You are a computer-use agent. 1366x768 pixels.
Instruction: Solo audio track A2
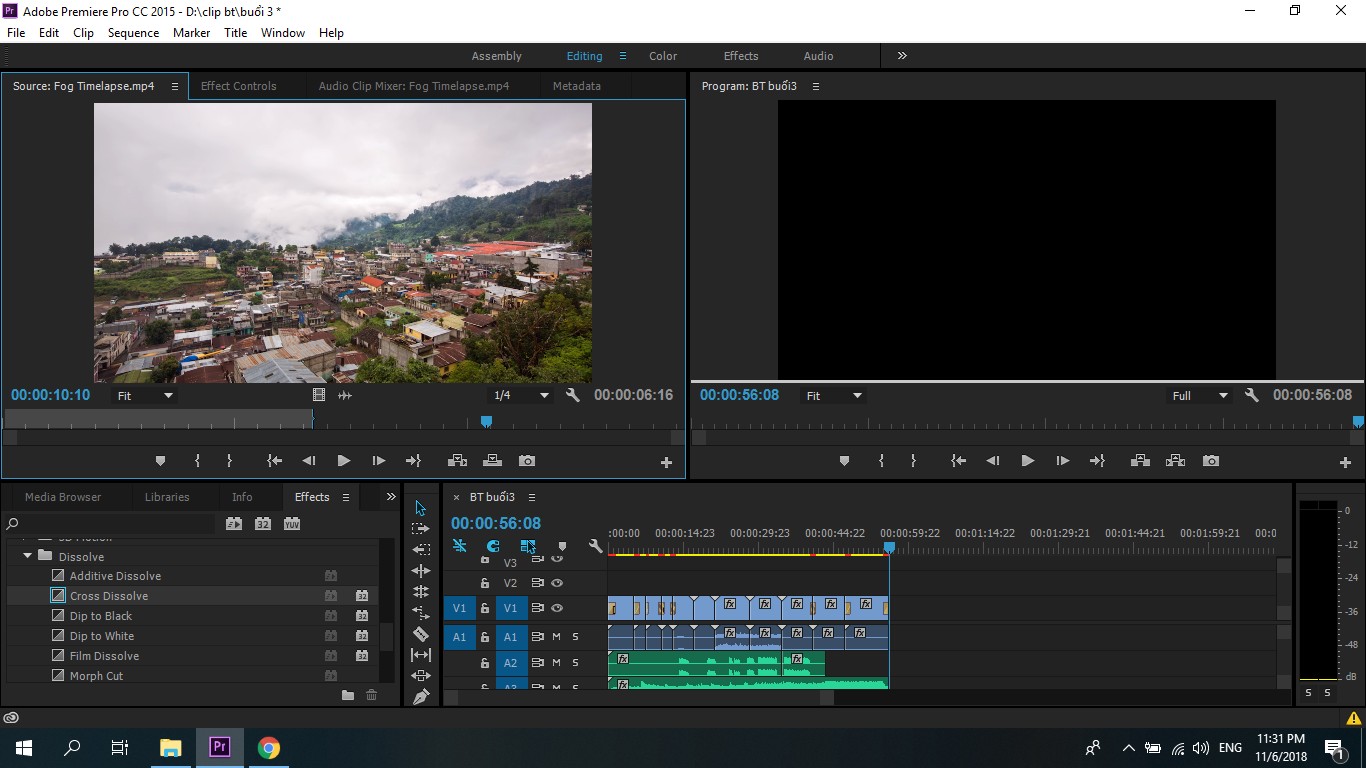point(575,663)
